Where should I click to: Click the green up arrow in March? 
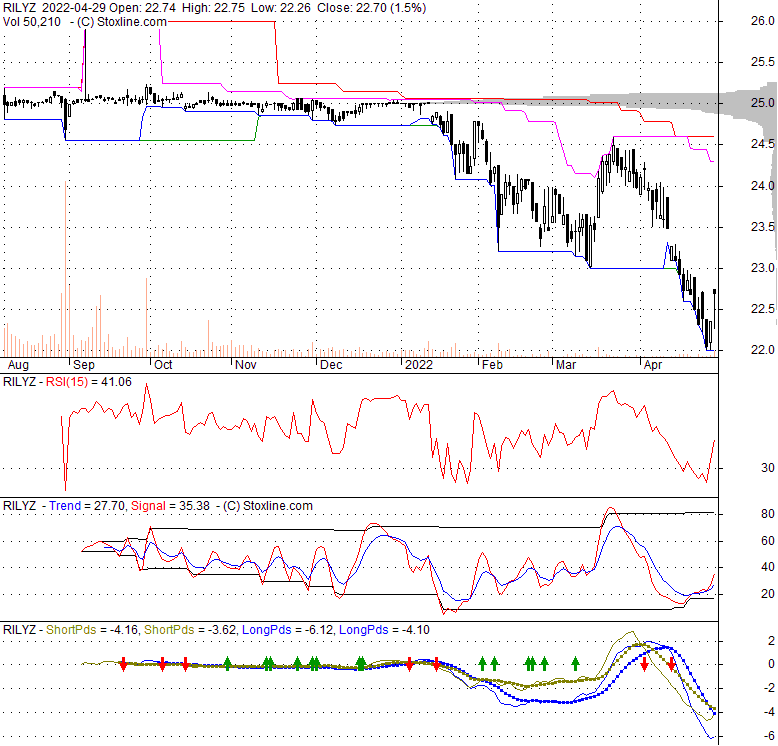[576, 664]
